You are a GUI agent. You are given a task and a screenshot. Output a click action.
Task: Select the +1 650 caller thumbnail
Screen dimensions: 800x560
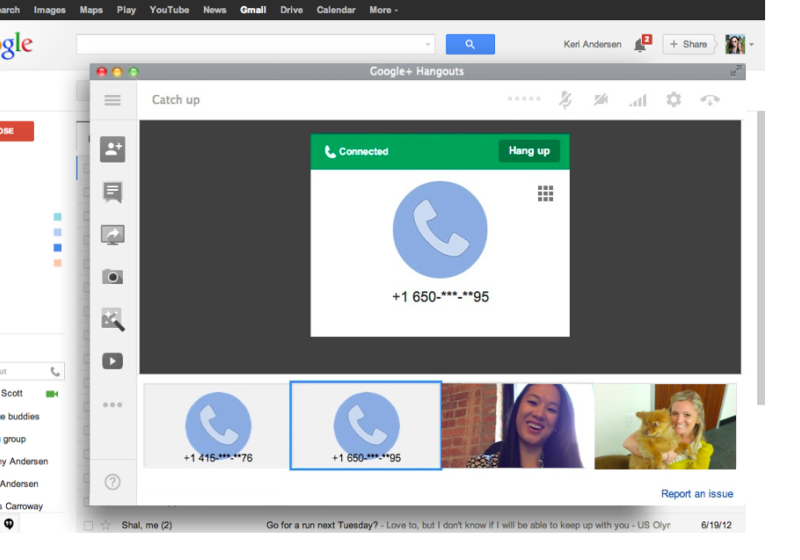[x=366, y=425]
